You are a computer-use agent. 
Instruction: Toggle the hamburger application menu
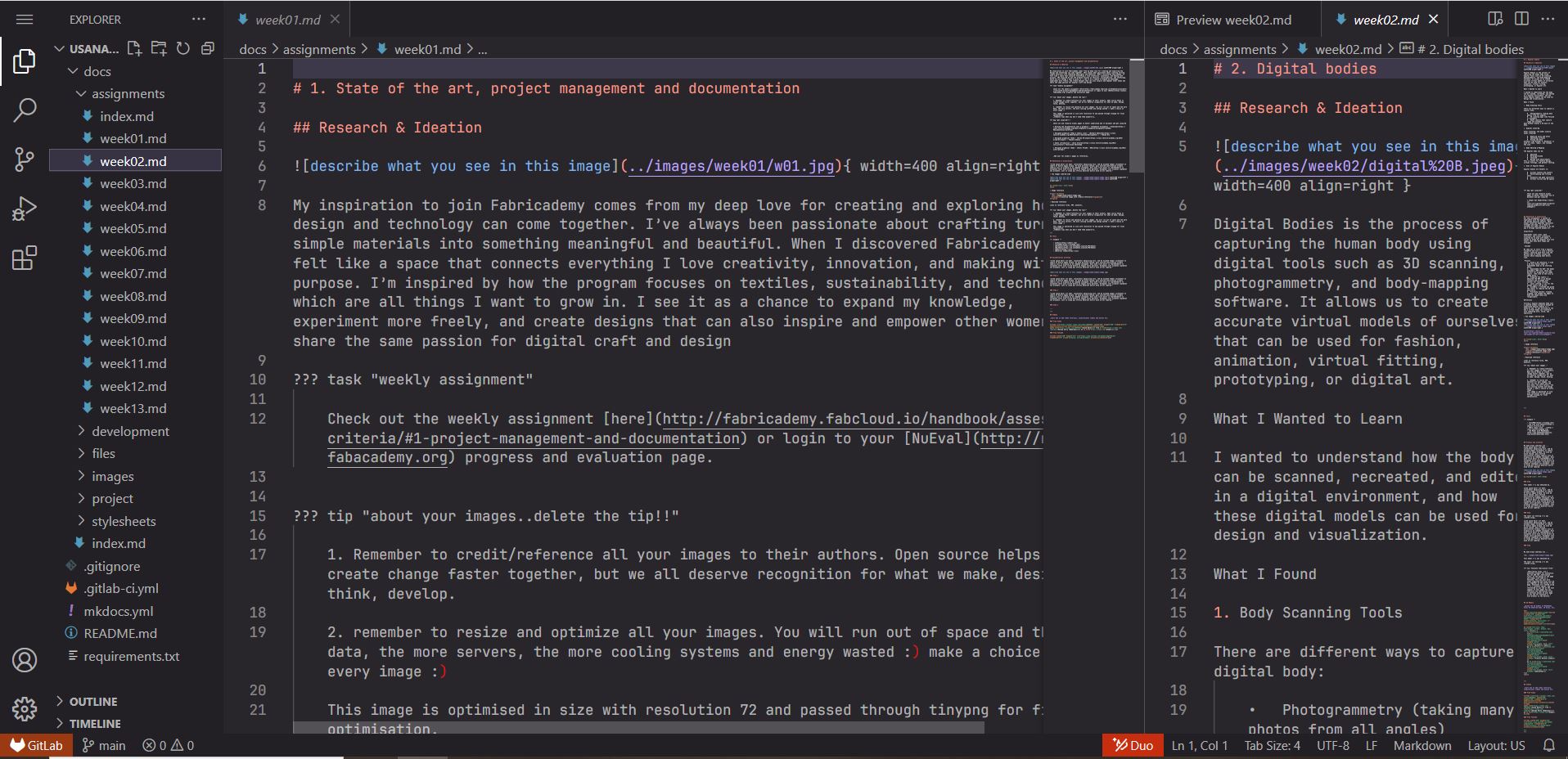[x=25, y=19]
